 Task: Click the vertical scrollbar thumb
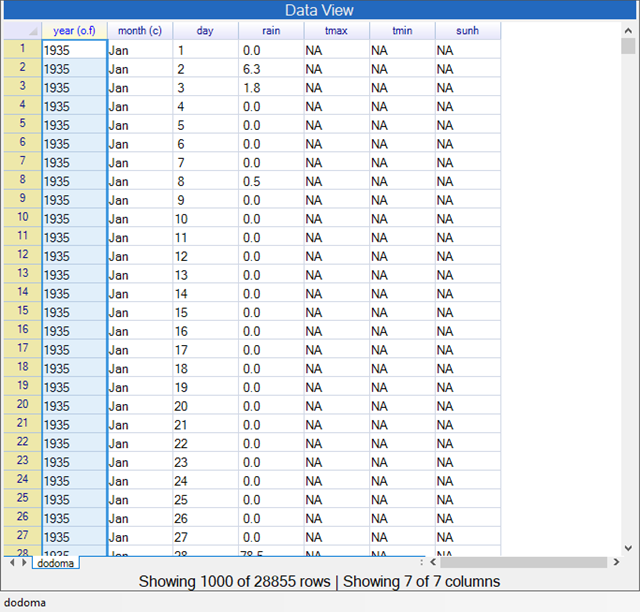(x=628, y=46)
